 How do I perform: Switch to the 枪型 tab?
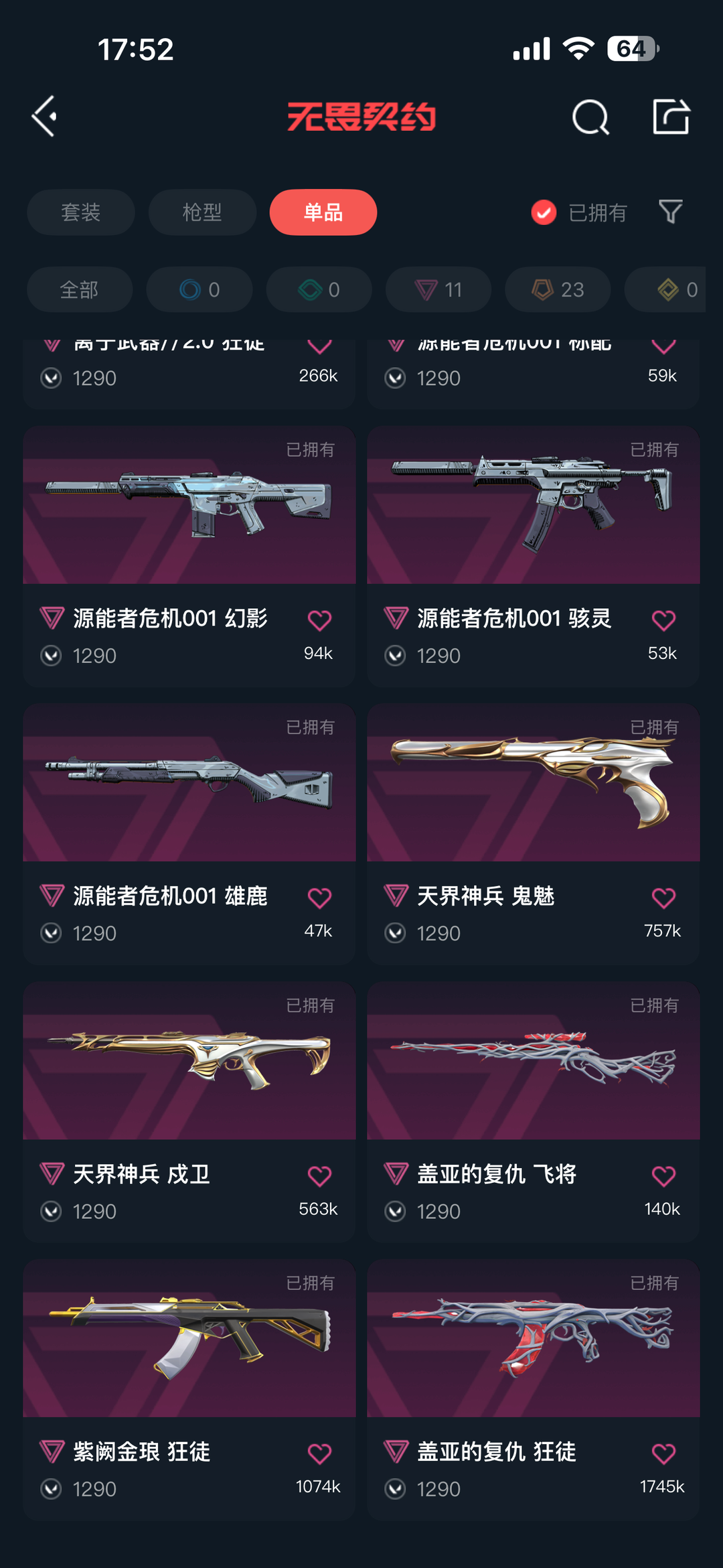tap(202, 212)
